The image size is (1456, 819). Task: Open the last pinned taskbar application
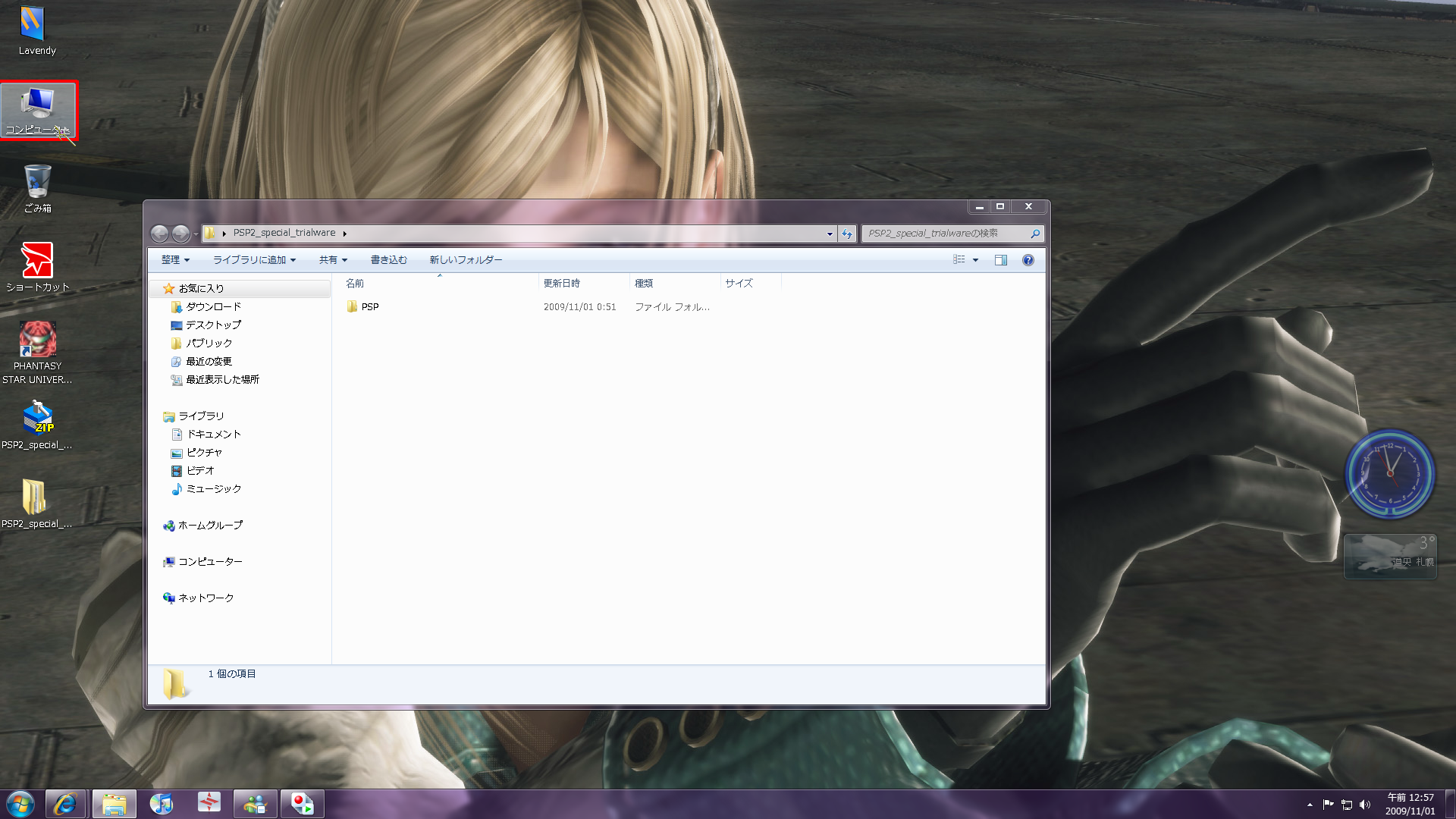pyautogui.click(x=303, y=804)
